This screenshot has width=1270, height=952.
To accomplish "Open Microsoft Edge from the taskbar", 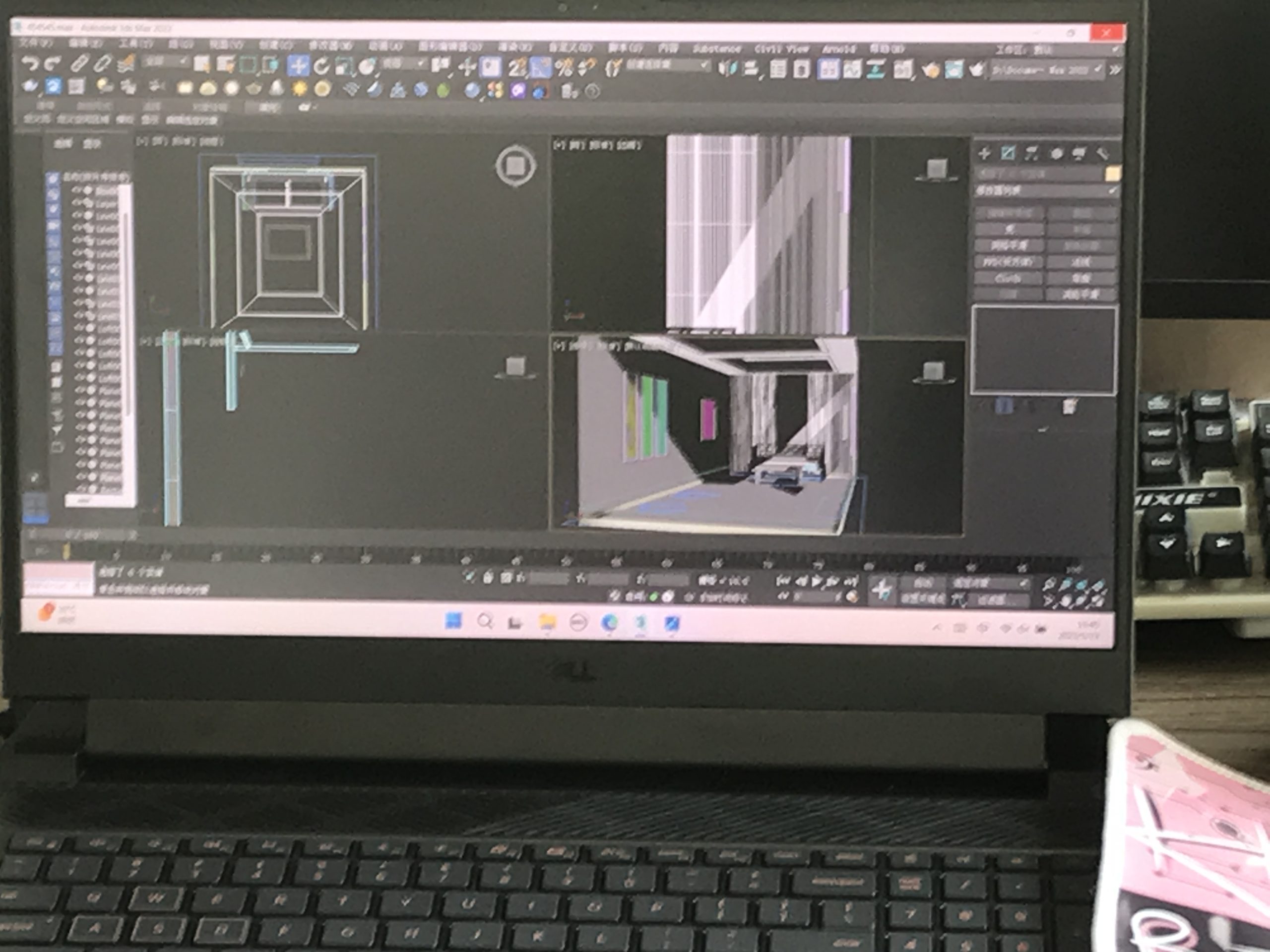I will (x=609, y=622).
